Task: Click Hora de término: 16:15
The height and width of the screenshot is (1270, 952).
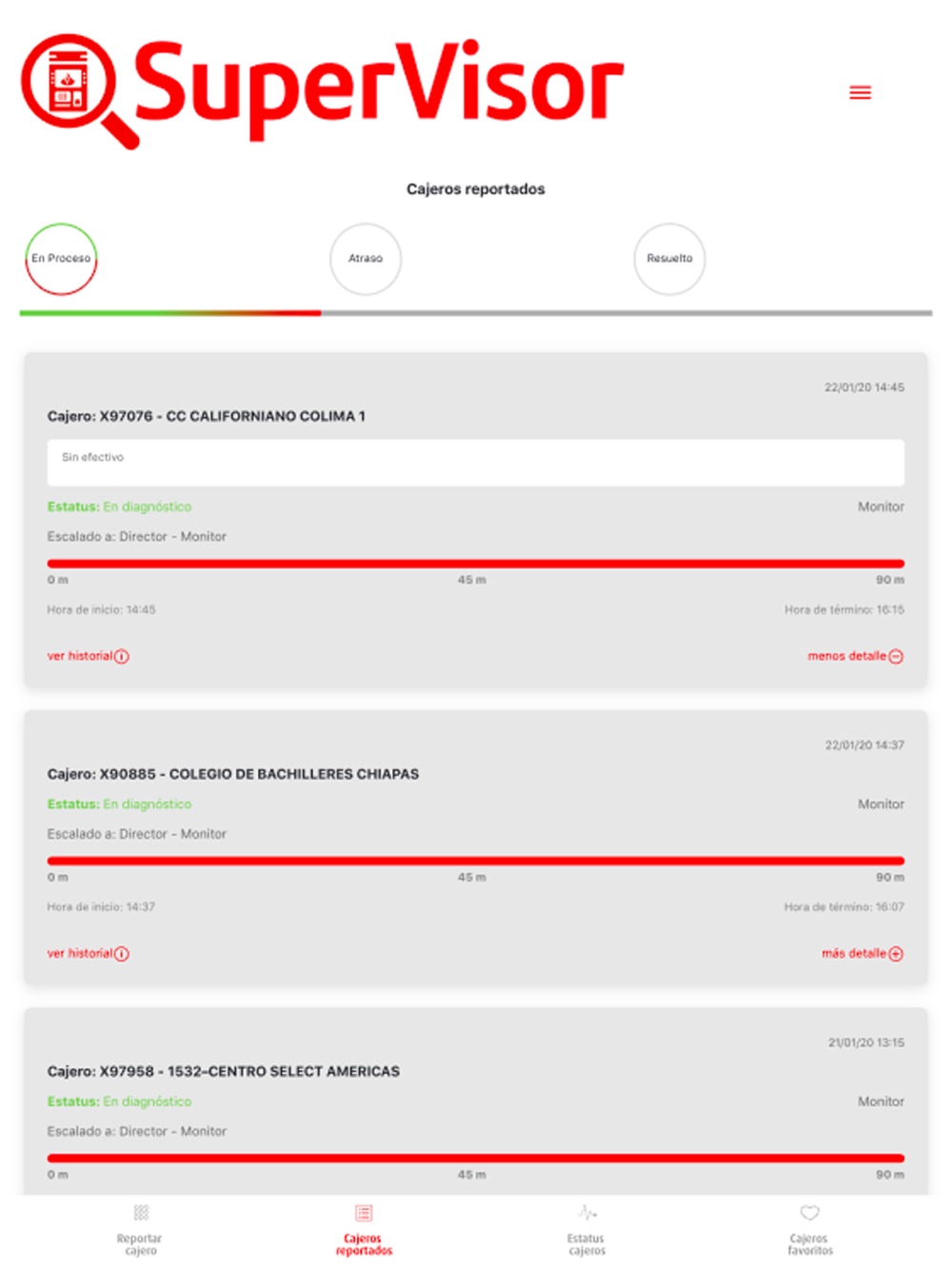Action: pos(844,609)
